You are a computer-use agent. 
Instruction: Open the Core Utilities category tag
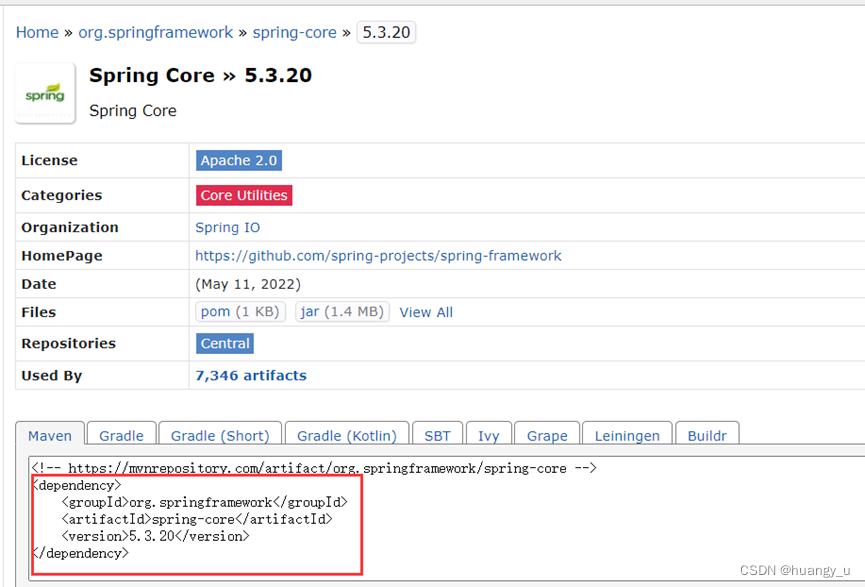[244, 195]
